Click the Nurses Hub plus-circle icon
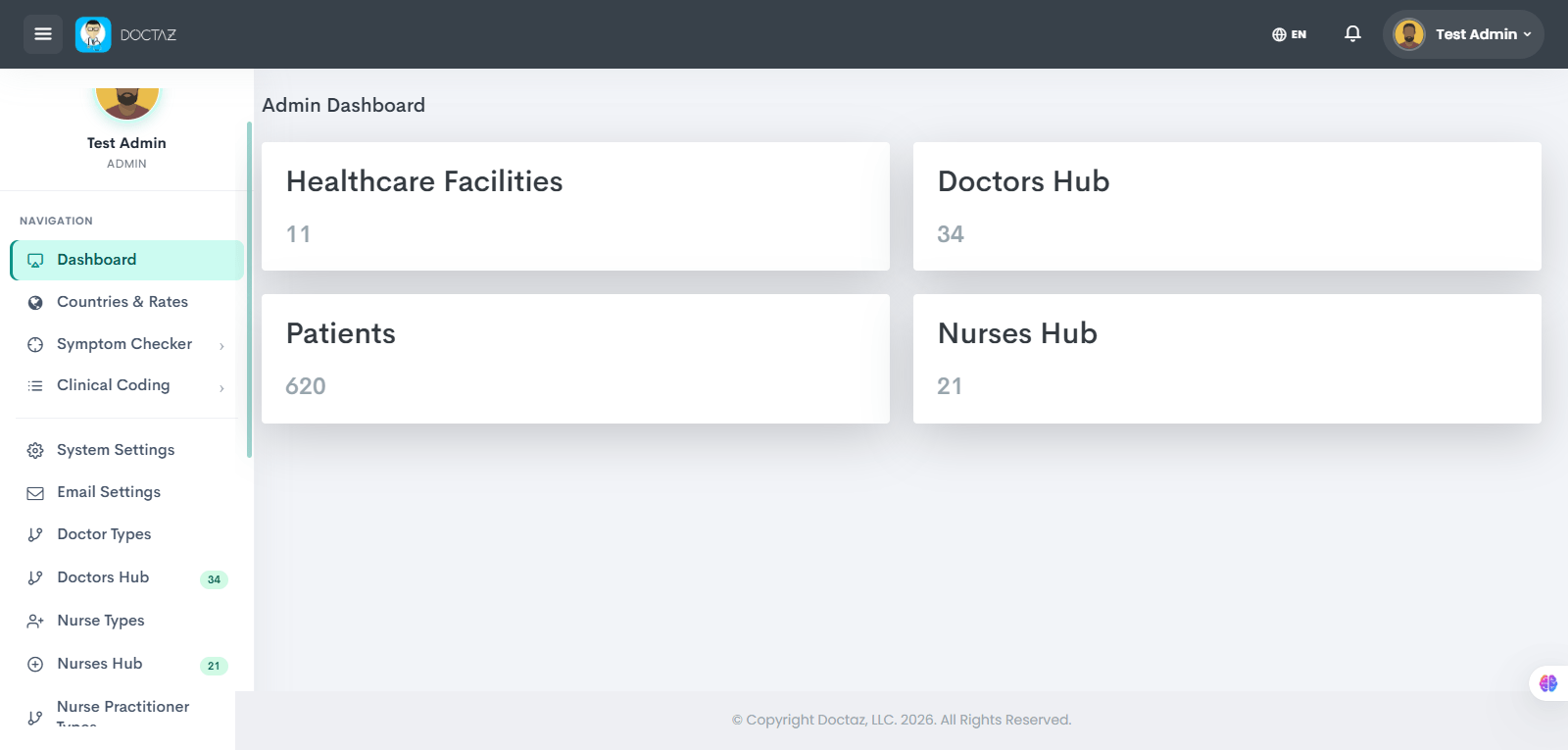Screen dimensions: 1568x750 click(35, 665)
